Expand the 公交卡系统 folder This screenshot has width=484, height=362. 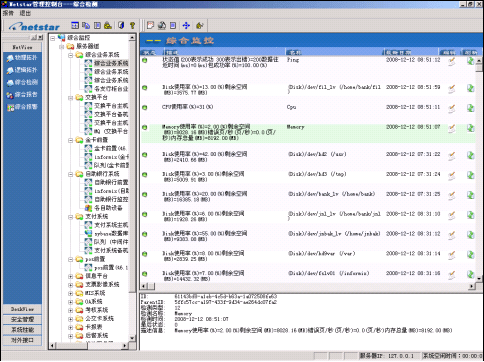(70, 319)
